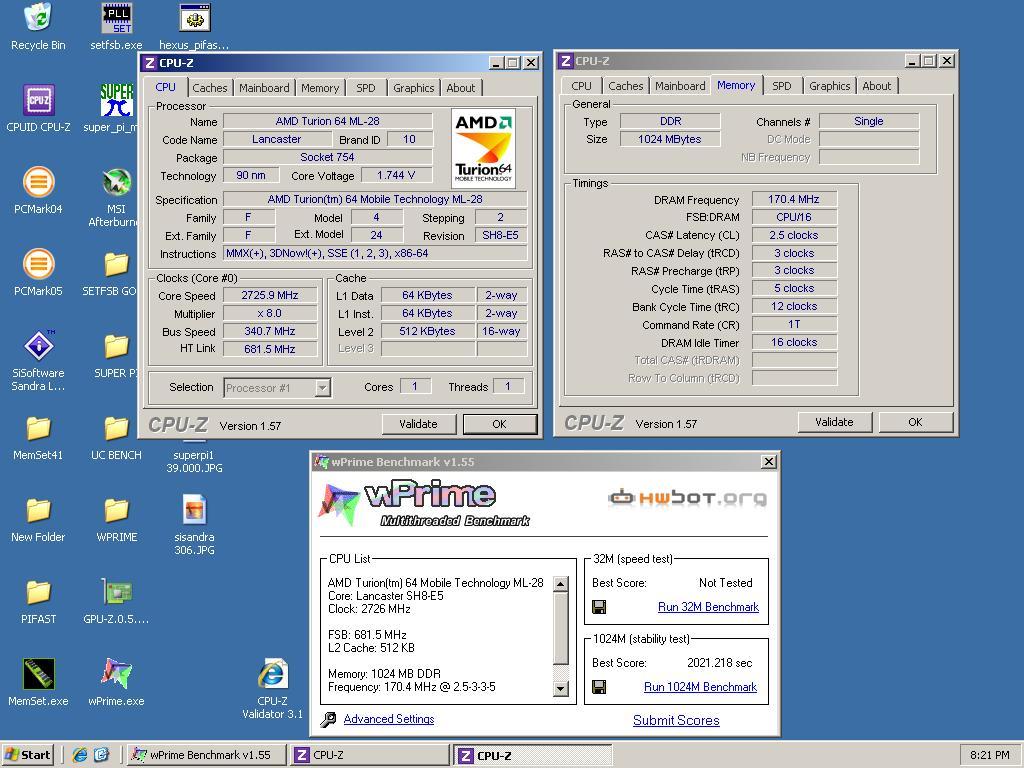Click the DRAM Frequency value 170.4 MHz
The height and width of the screenshot is (768, 1024).
coord(793,199)
